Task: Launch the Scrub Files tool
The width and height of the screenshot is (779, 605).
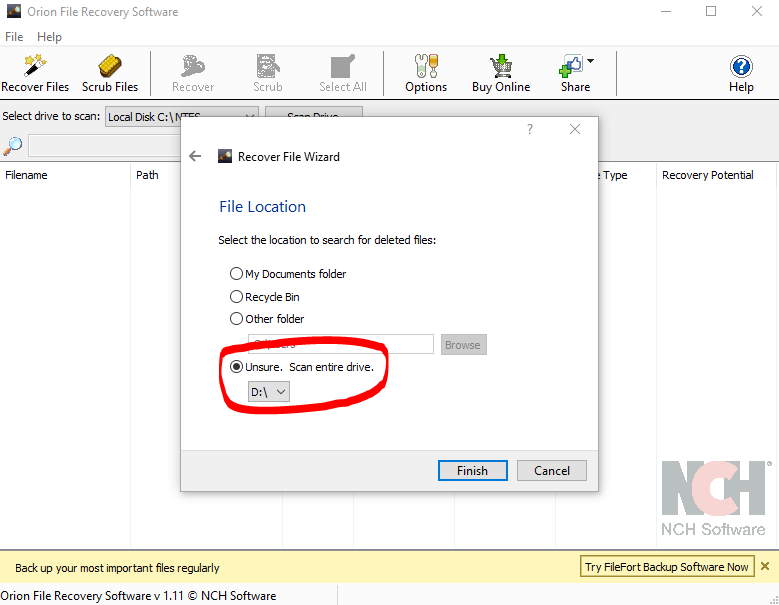Action: click(110, 74)
